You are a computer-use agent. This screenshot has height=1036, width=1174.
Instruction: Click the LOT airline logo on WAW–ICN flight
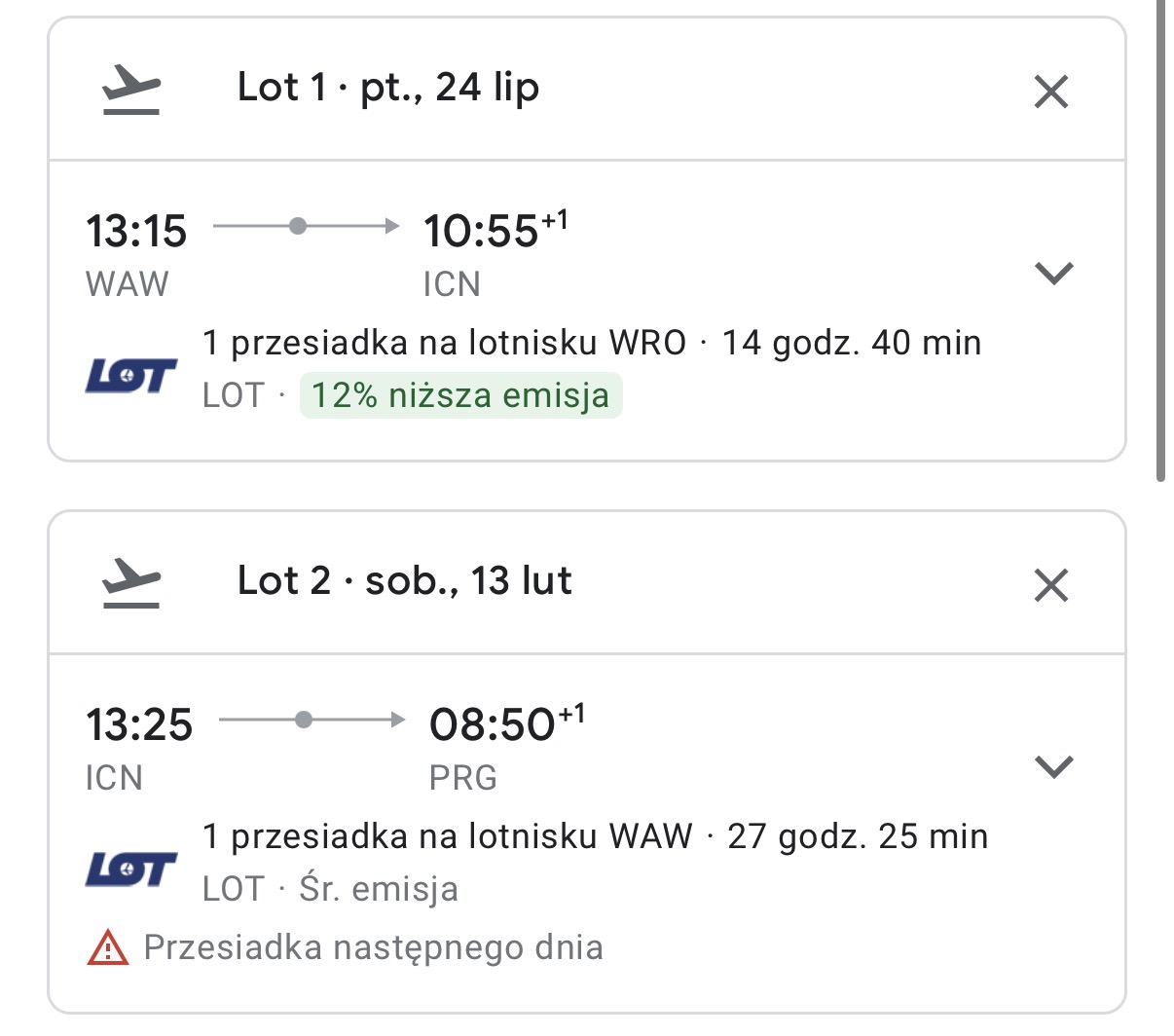(131, 376)
